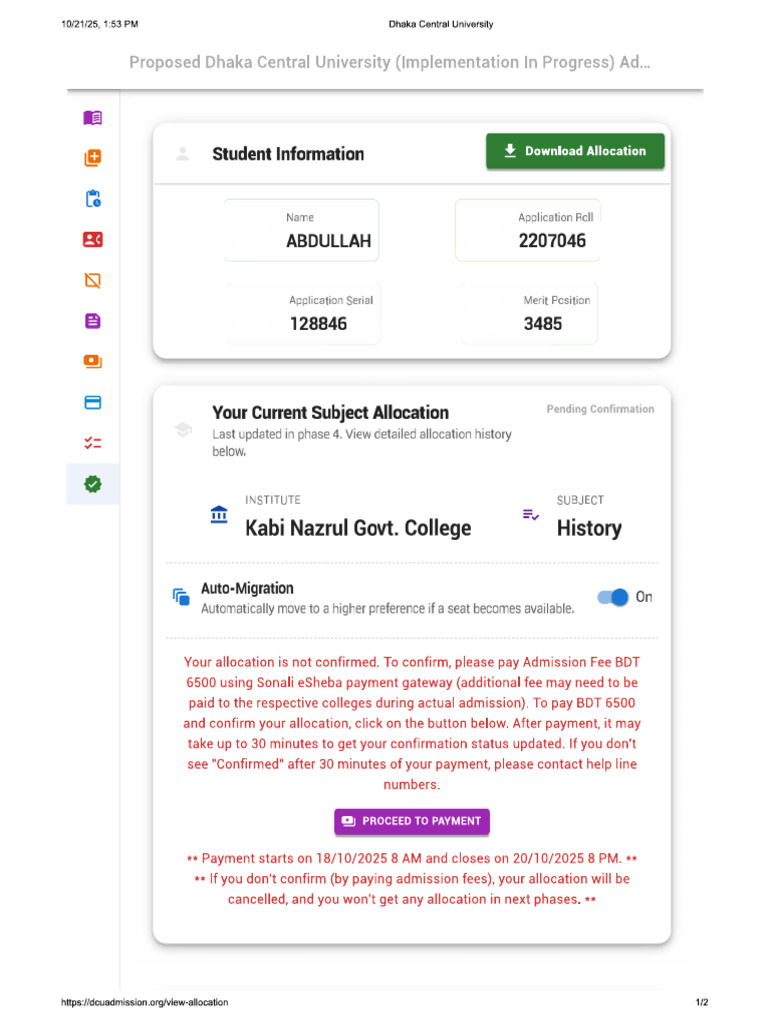Click the Proceed to Payment button
Image resolution: width=768 pixels, height=1024 pixels.
tap(411, 821)
